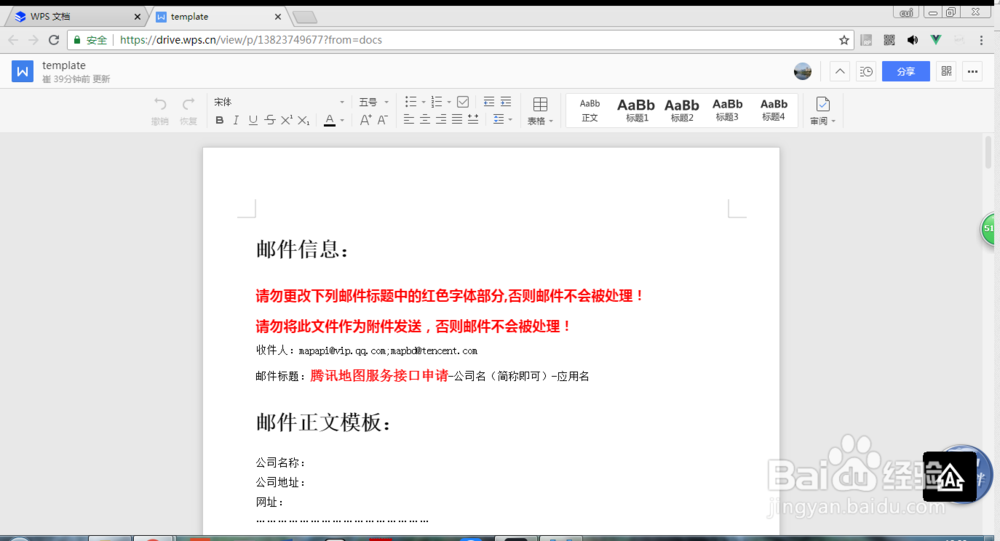Screen dimensions: 1000x541
Task: Apply the 标题3 heading style
Action: pyautogui.click(x=727, y=110)
